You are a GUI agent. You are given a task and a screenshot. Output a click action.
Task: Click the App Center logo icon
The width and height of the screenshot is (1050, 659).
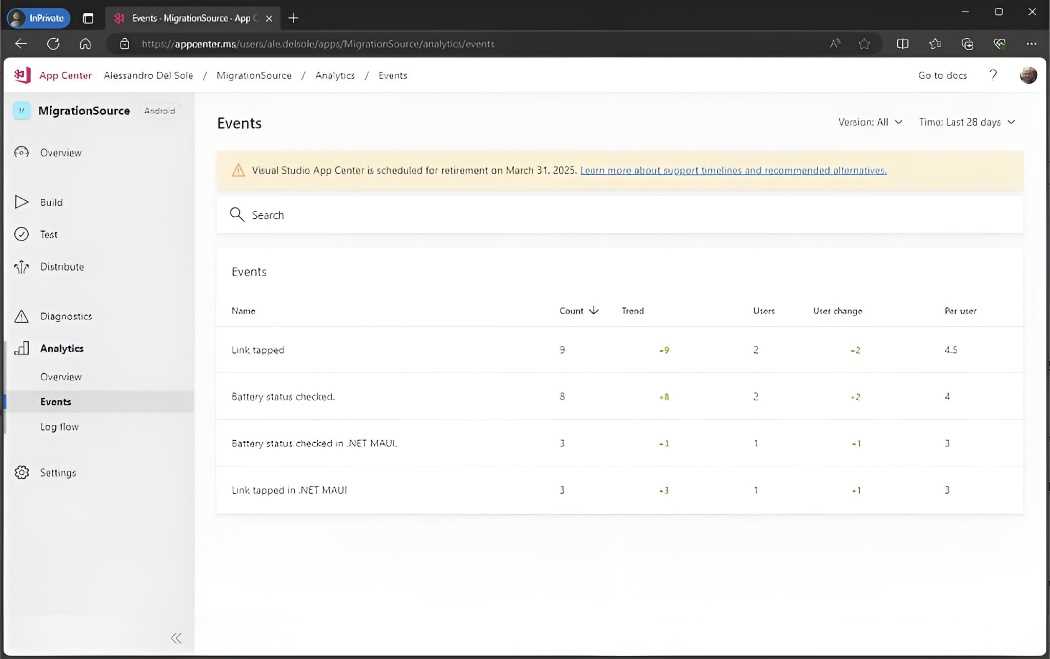(x=20, y=75)
